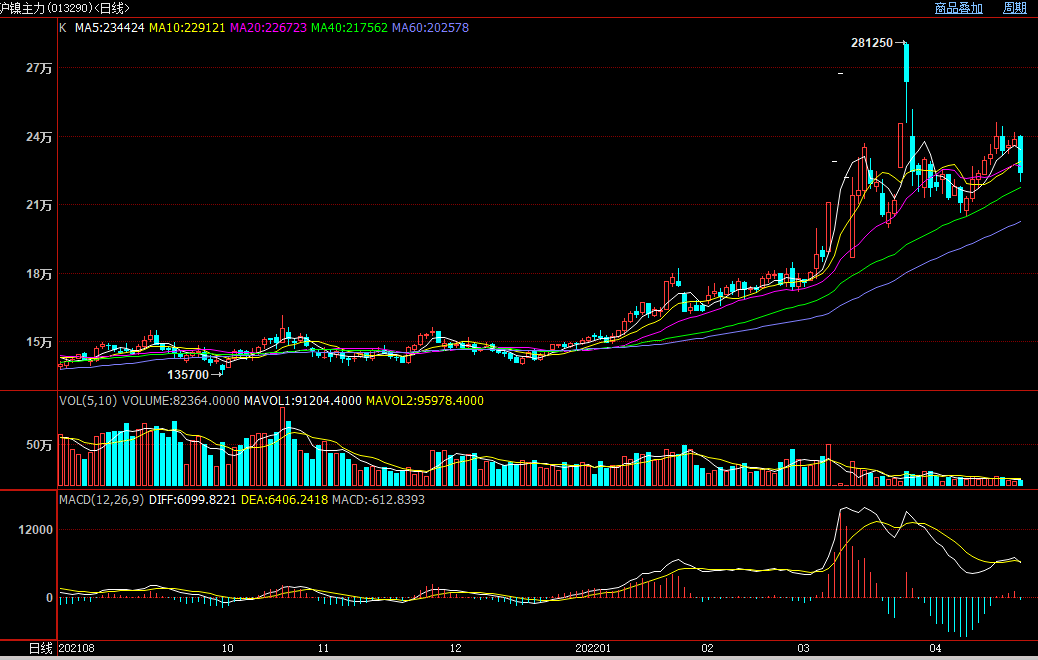Click the 281250 high price marker
This screenshot has height=660, width=1038.
871,44
